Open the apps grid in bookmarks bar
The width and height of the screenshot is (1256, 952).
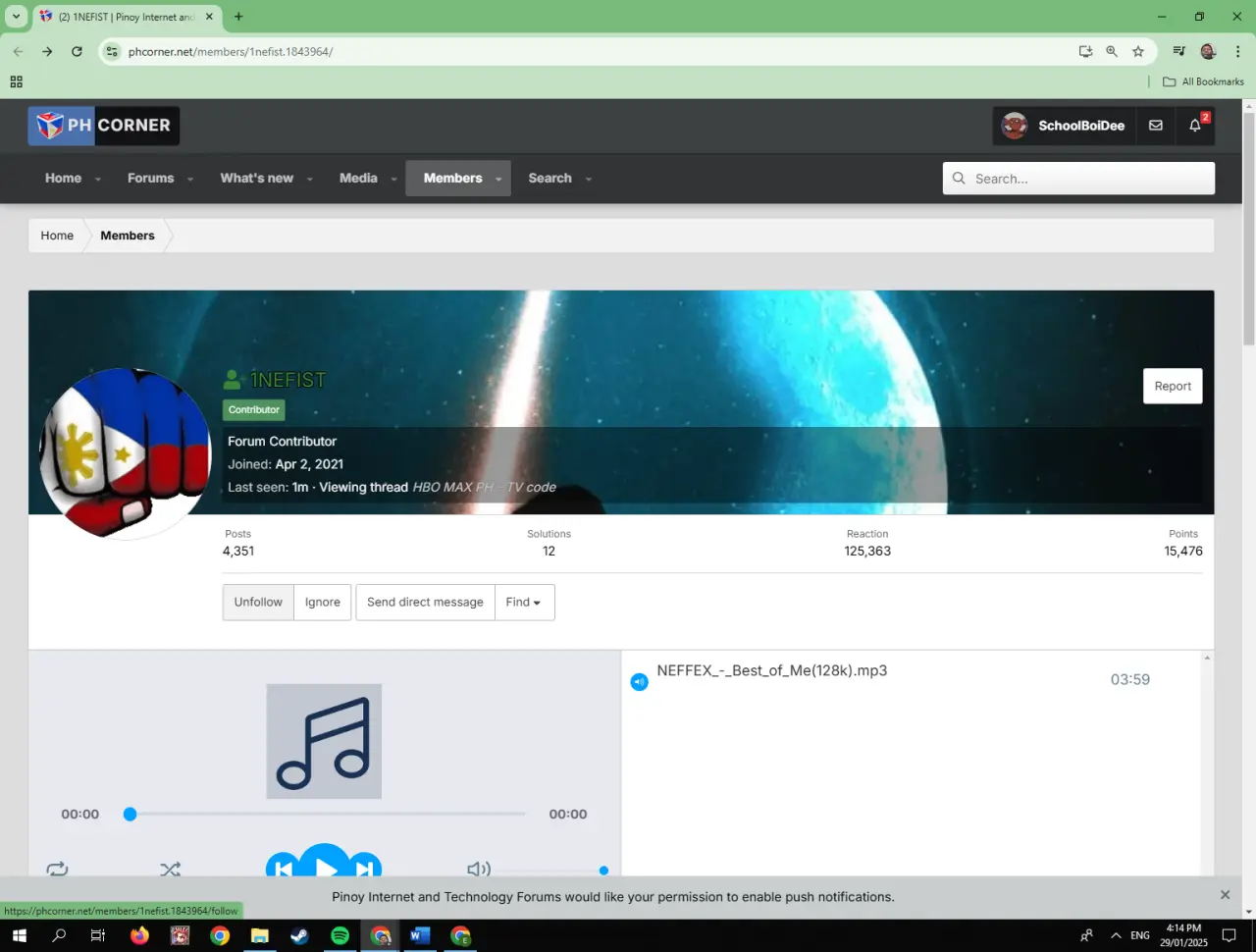[x=16, y=81]
